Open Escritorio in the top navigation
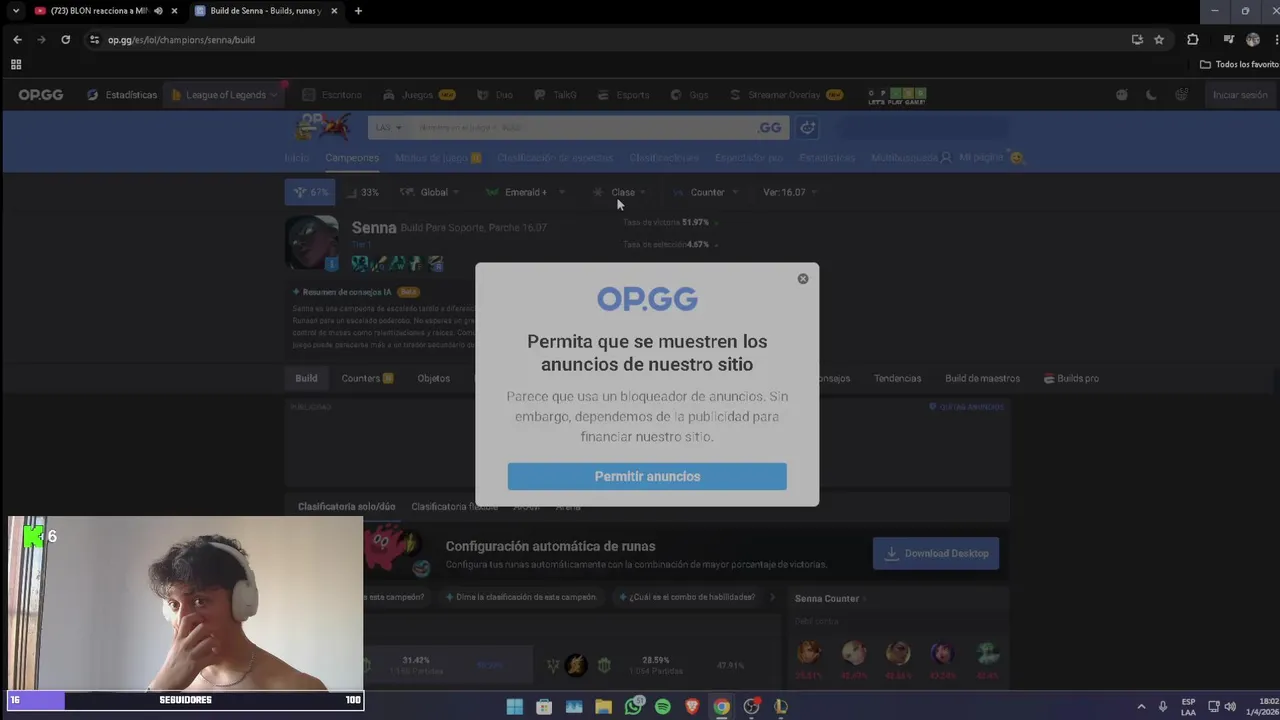 tap(332, 95)
